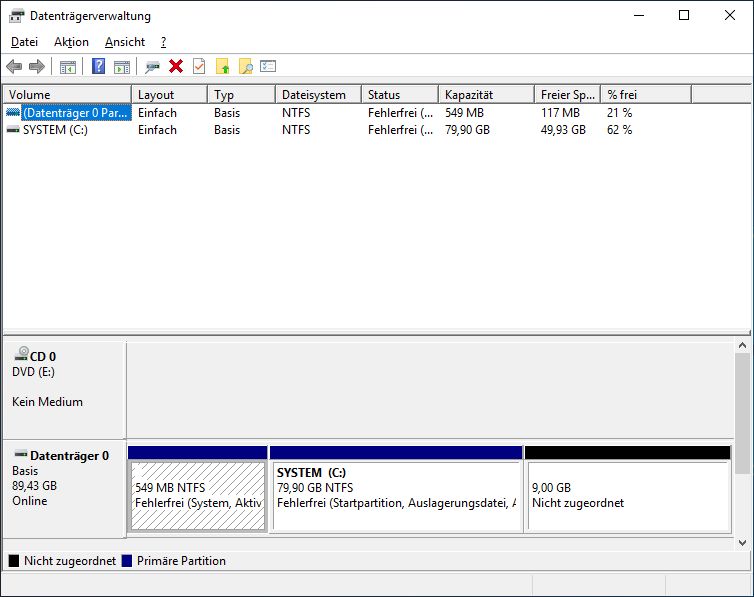Click the settings list toolbar icon

268,66
